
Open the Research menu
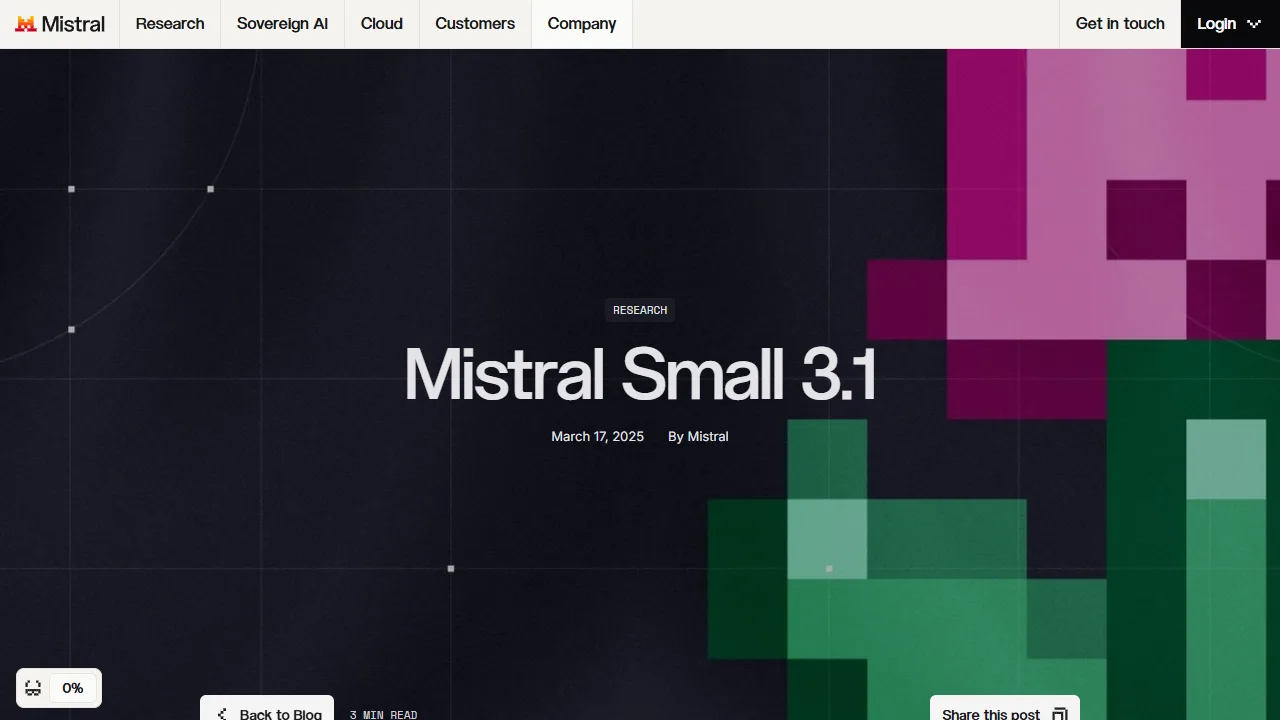coord(170,24)
